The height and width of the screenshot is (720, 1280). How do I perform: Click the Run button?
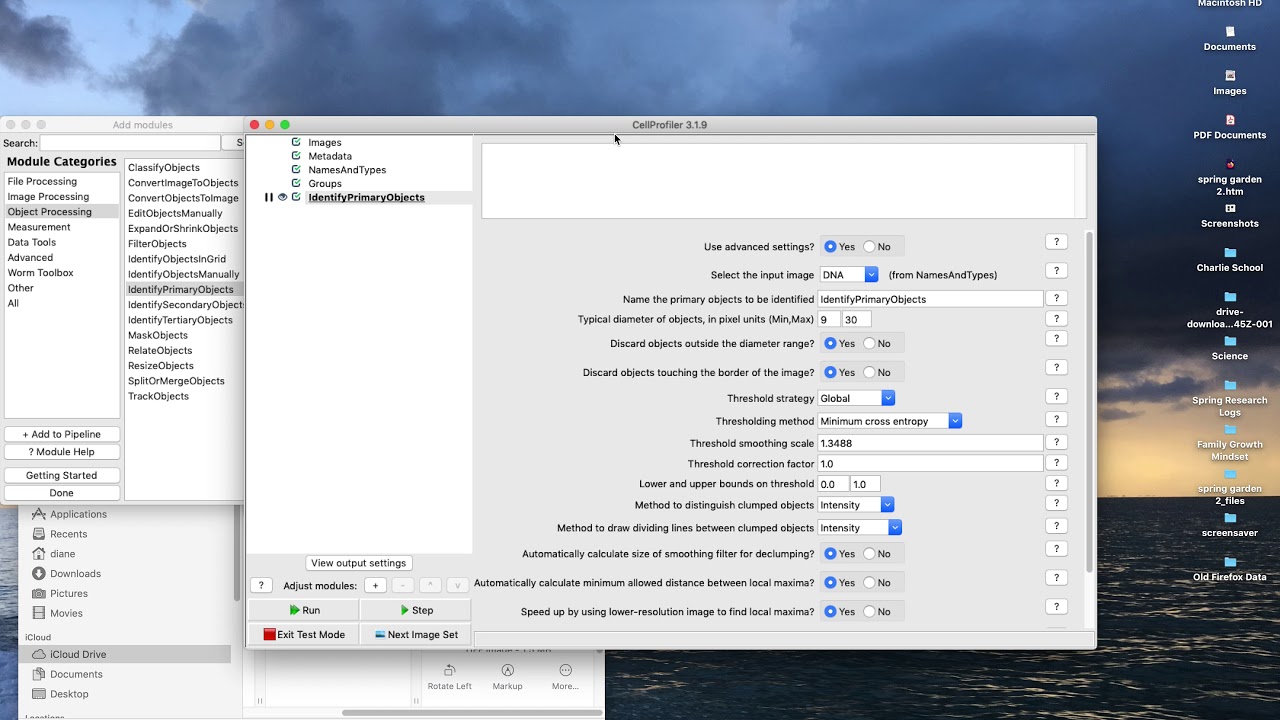(304, 610)
